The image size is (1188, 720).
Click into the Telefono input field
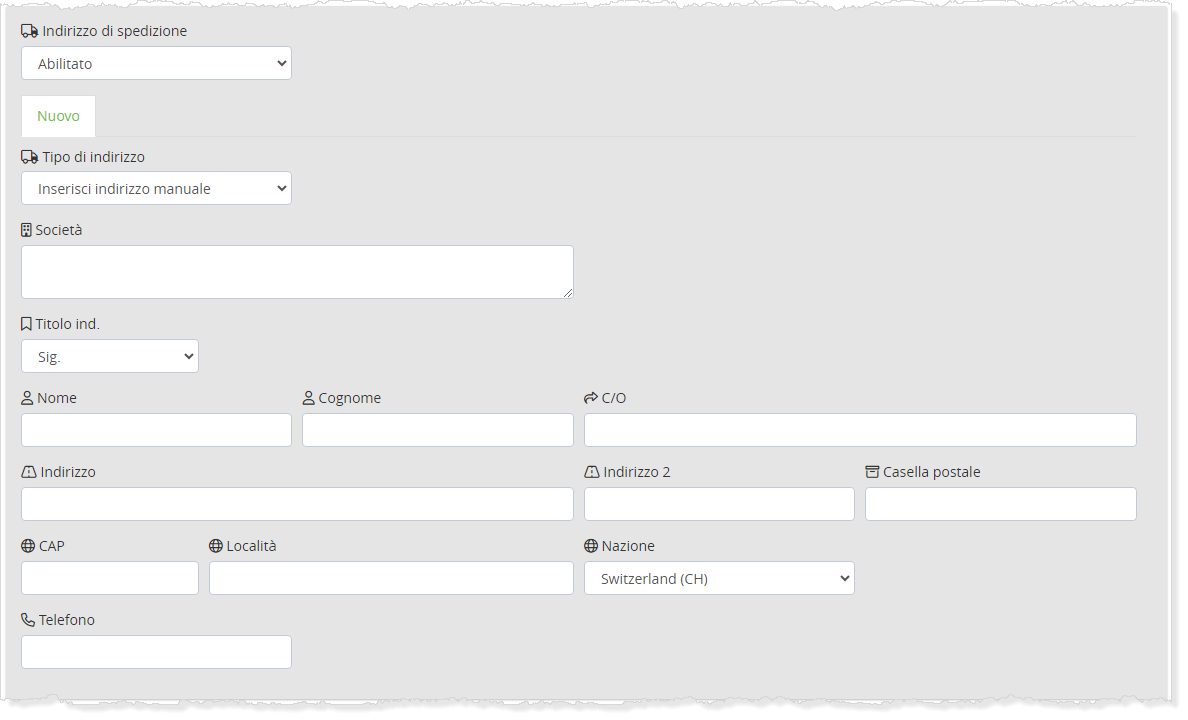tap(156, 652)
